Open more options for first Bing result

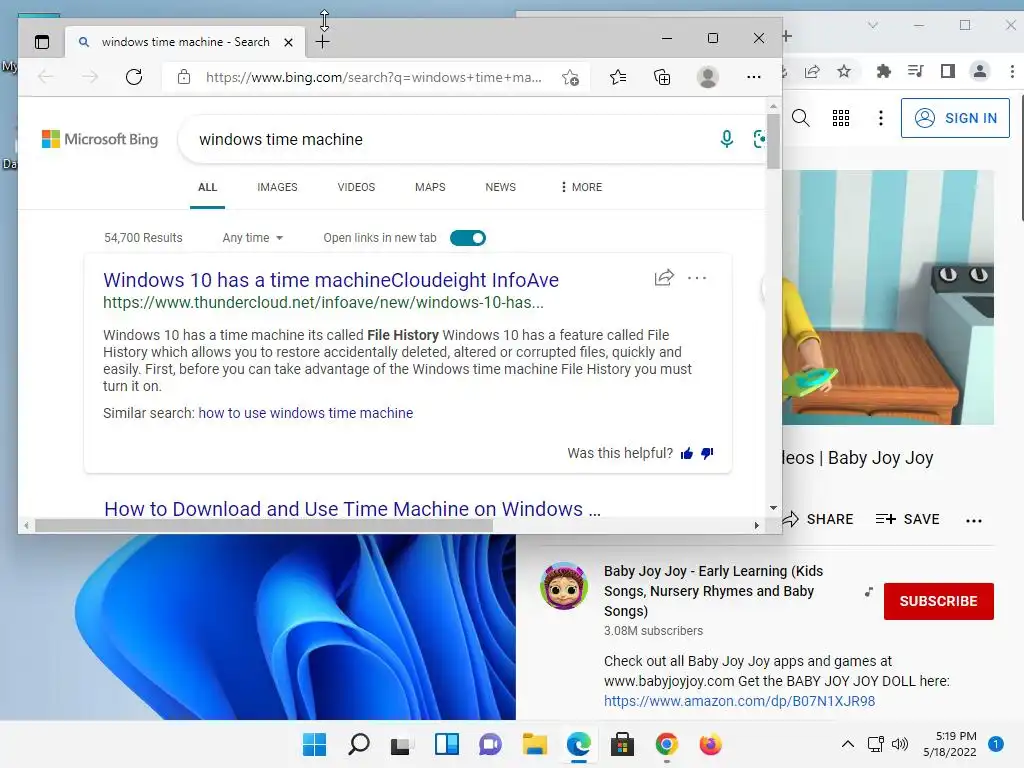pos(697,278)
